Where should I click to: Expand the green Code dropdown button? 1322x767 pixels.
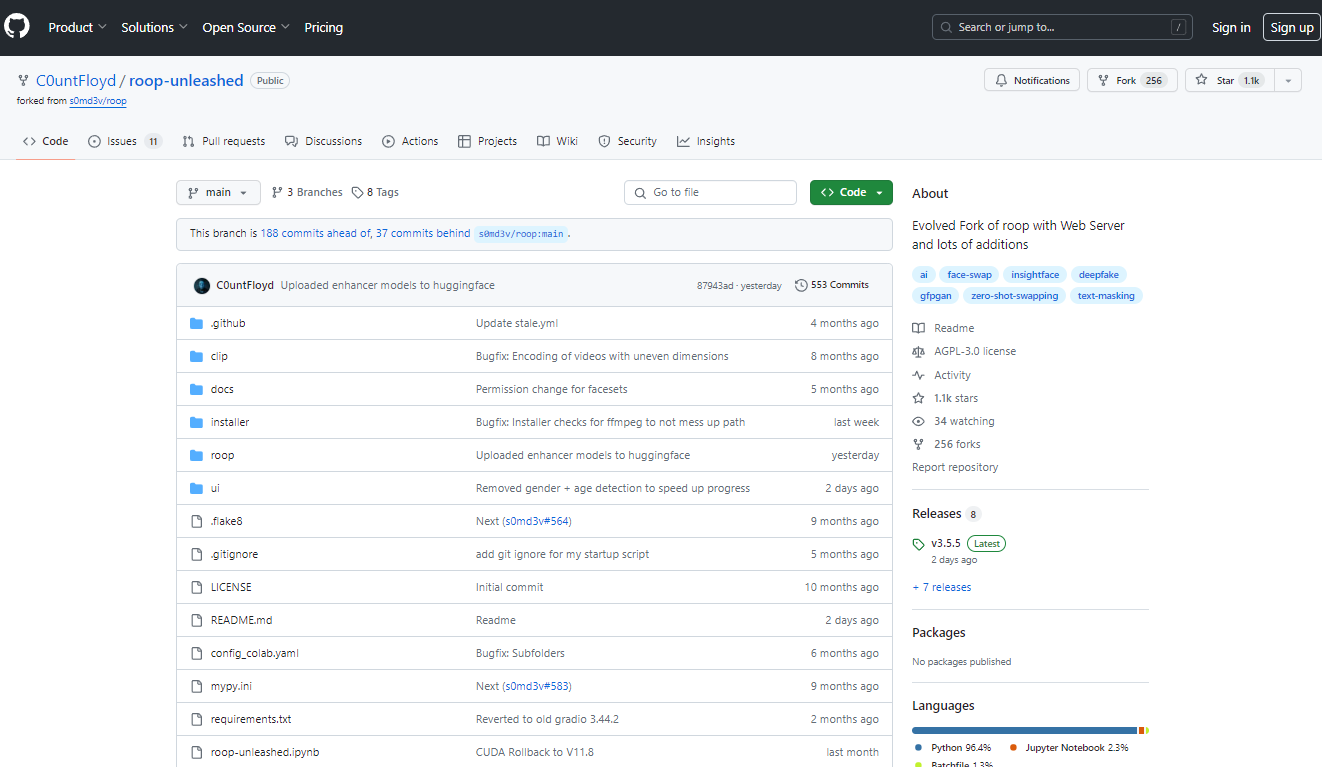point(851,193)
